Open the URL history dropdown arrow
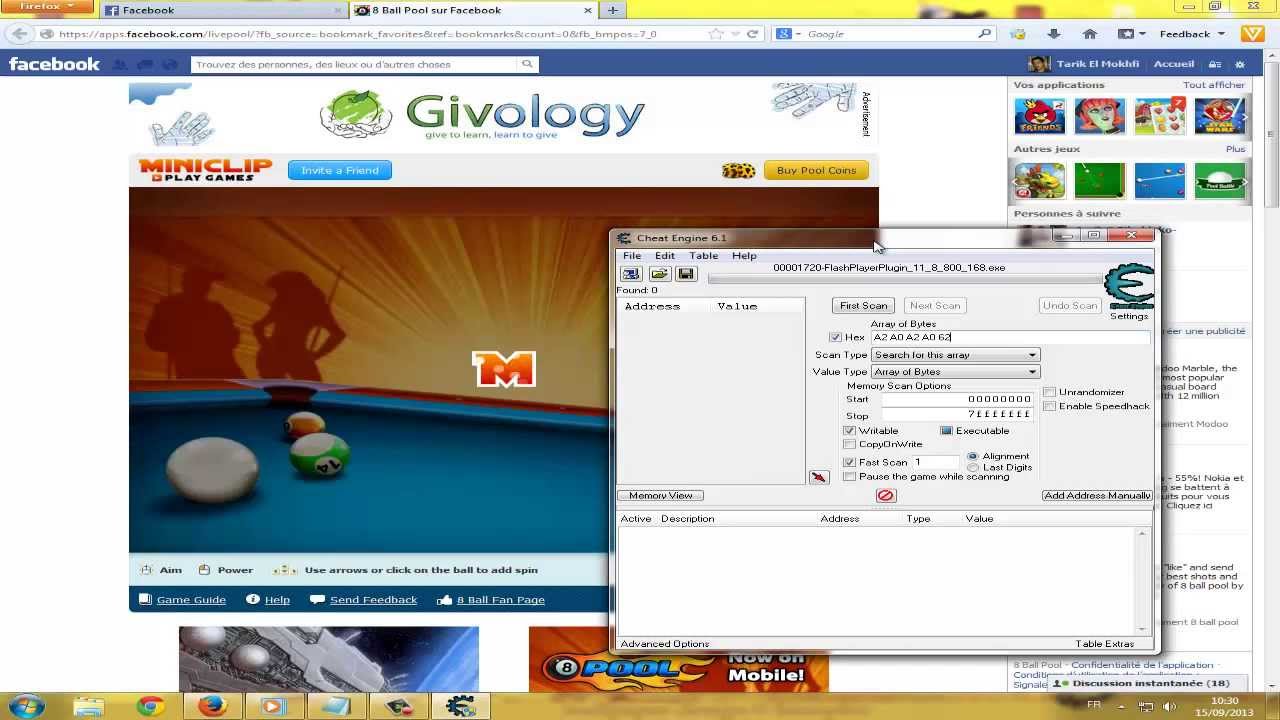 pos(736,34)
